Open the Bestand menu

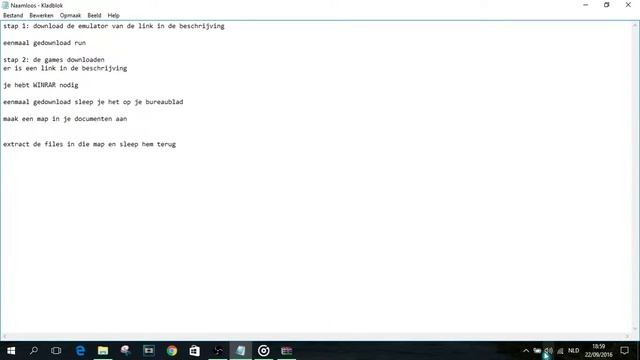click(x=13, y=16)
